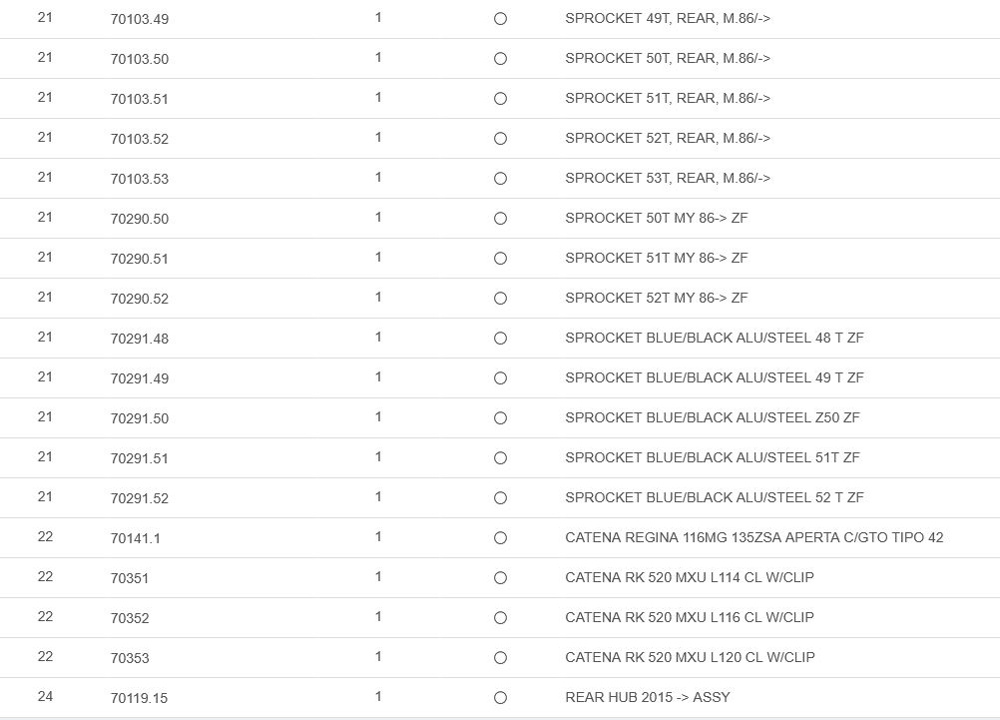Open part number 70290.52

coord(139,298)
